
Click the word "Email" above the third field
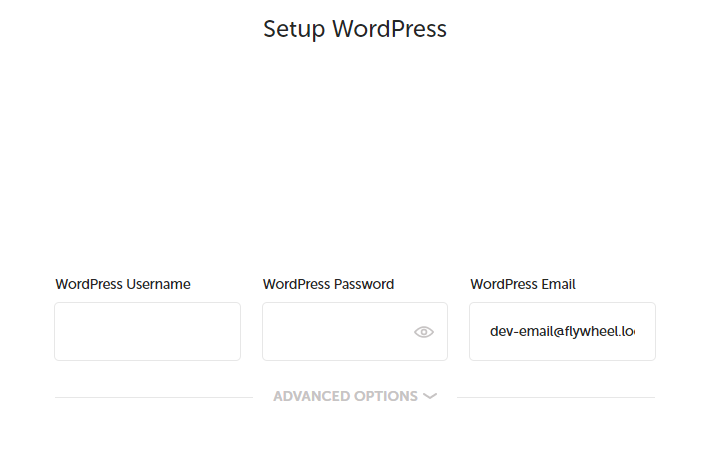pos(558,284)
